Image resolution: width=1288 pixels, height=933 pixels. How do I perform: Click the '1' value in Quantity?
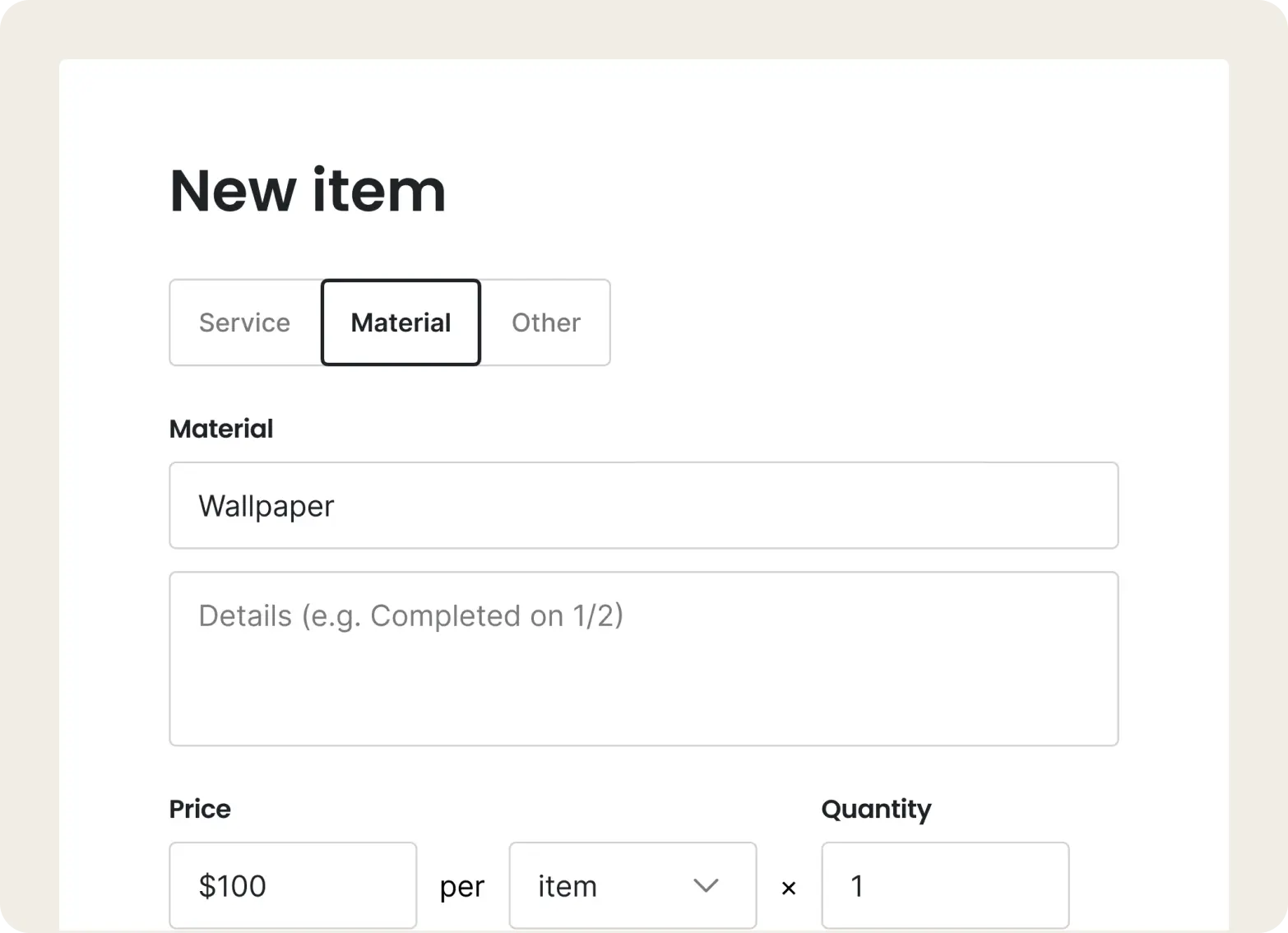tap(857, 886)
